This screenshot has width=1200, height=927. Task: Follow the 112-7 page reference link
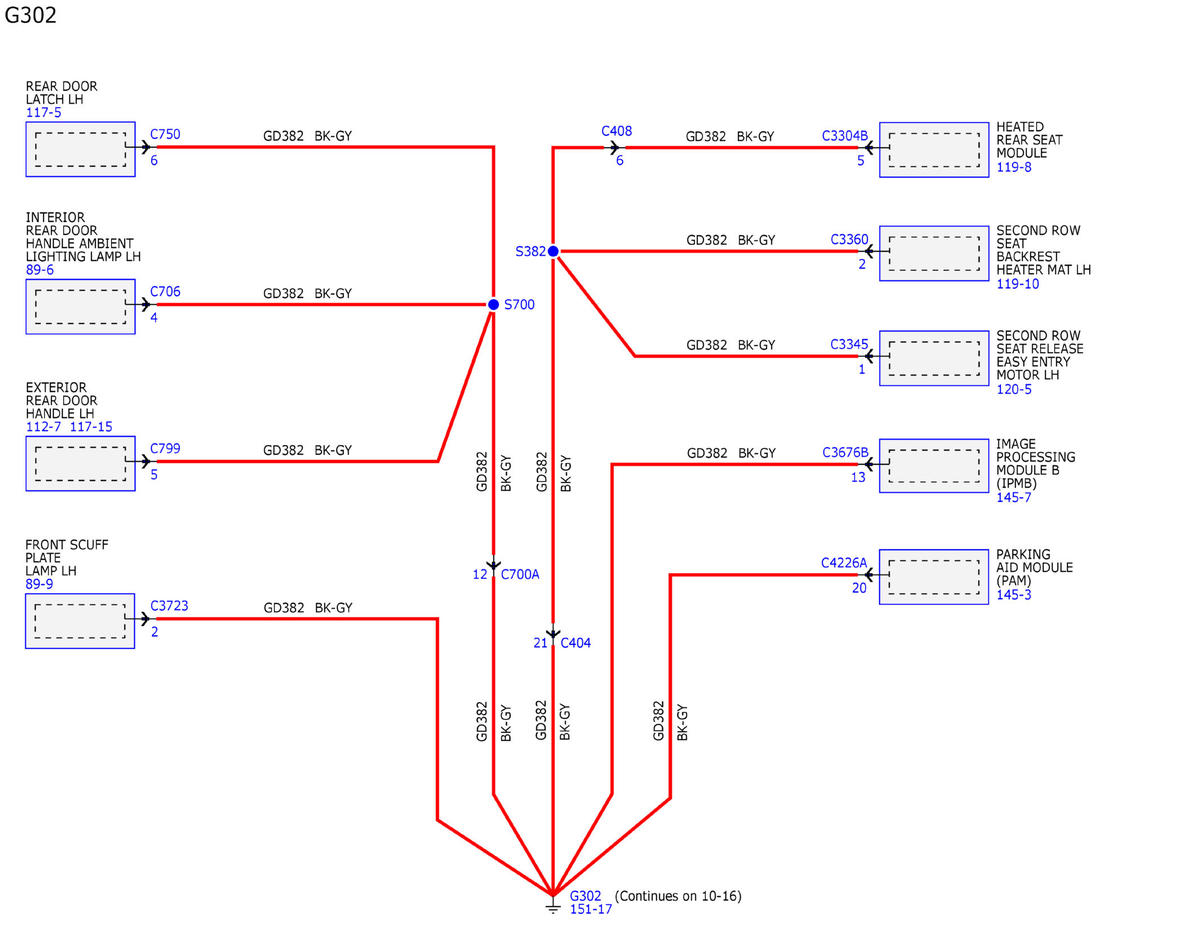(44, 427)
